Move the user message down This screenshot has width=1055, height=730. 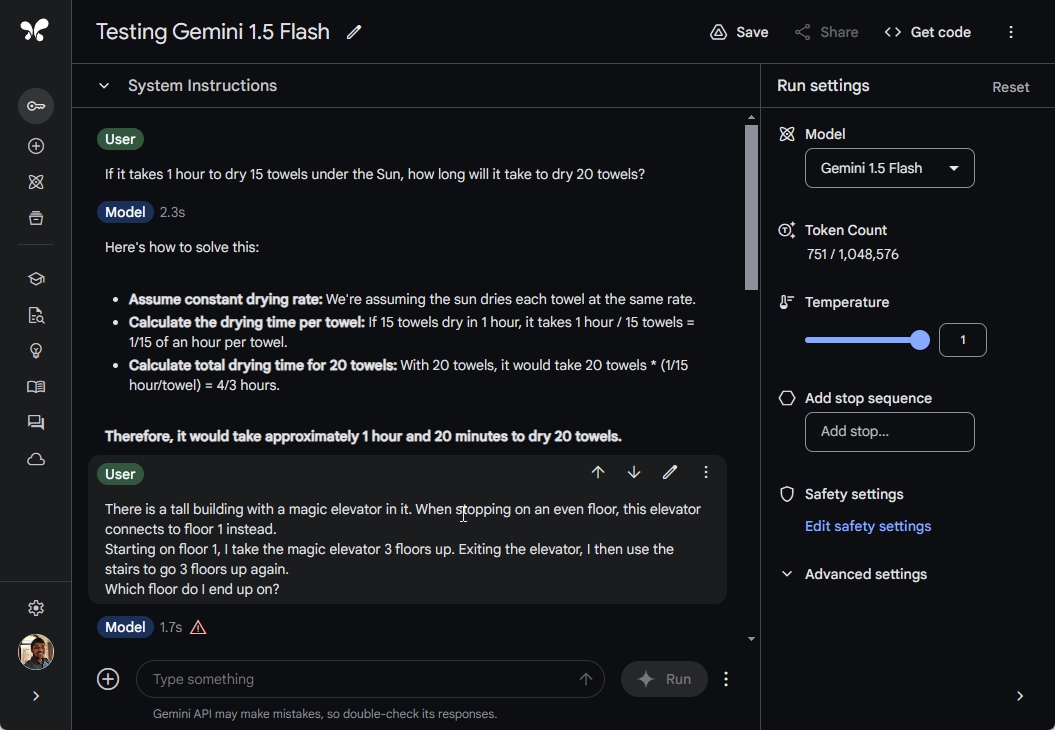(x=634, y=472)
